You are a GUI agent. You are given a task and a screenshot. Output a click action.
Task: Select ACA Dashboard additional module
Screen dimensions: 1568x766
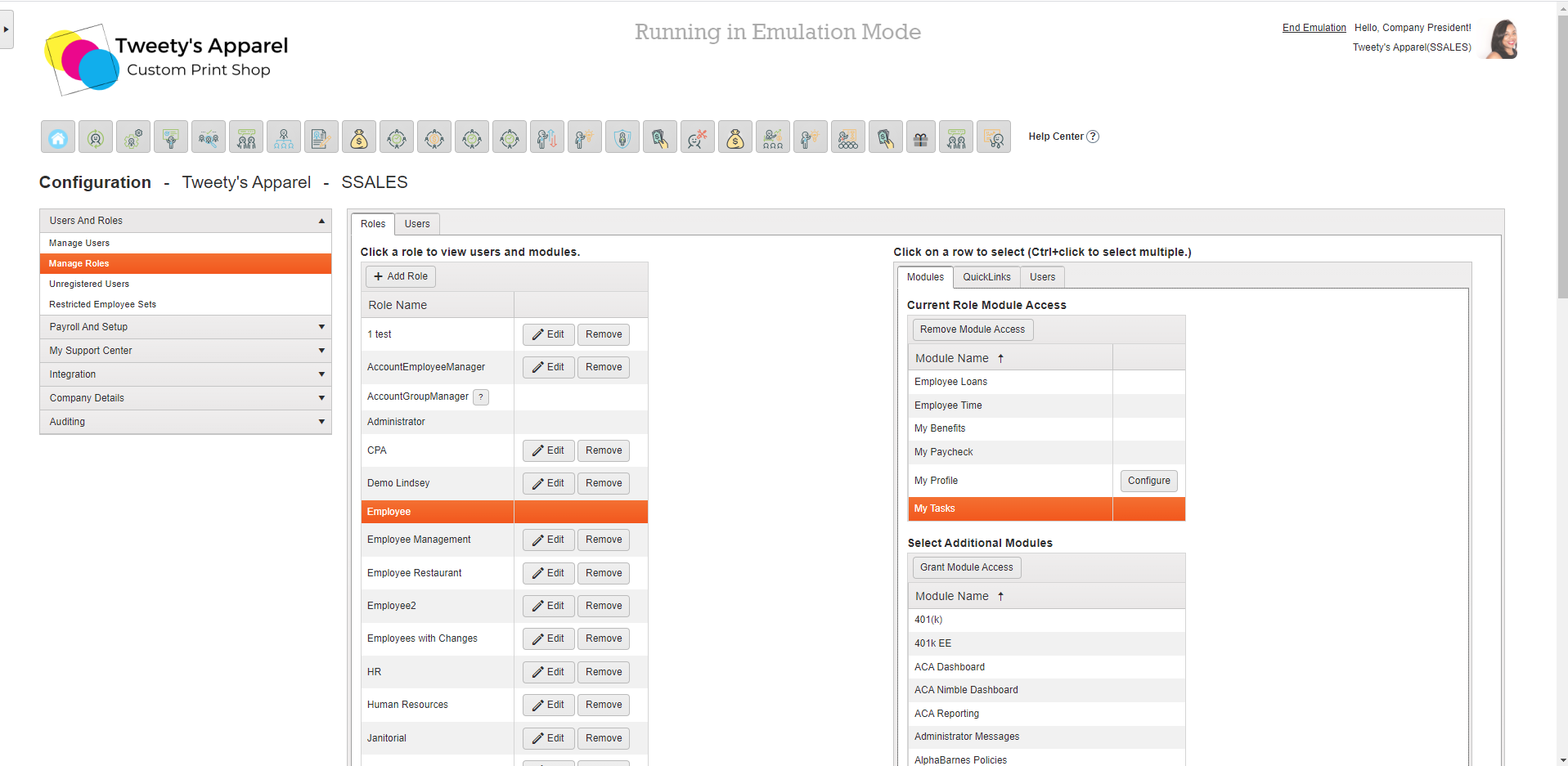click(1046, 667)
